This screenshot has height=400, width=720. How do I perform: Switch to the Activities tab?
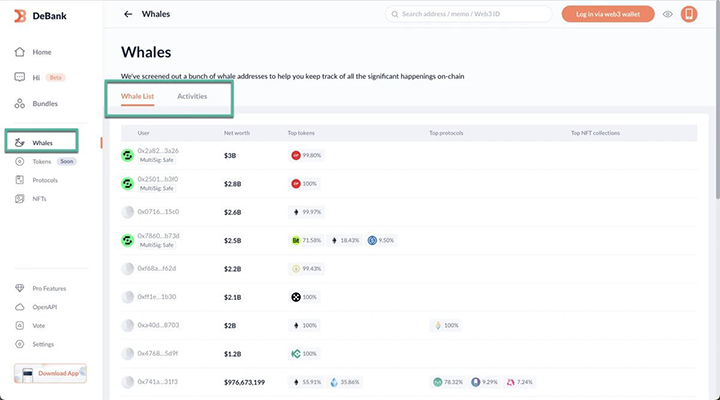(x=192, y=96)
